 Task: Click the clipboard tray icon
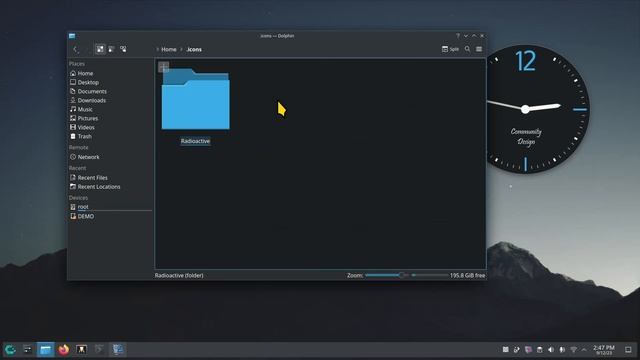pyautogui.click(x=539, y=350)
